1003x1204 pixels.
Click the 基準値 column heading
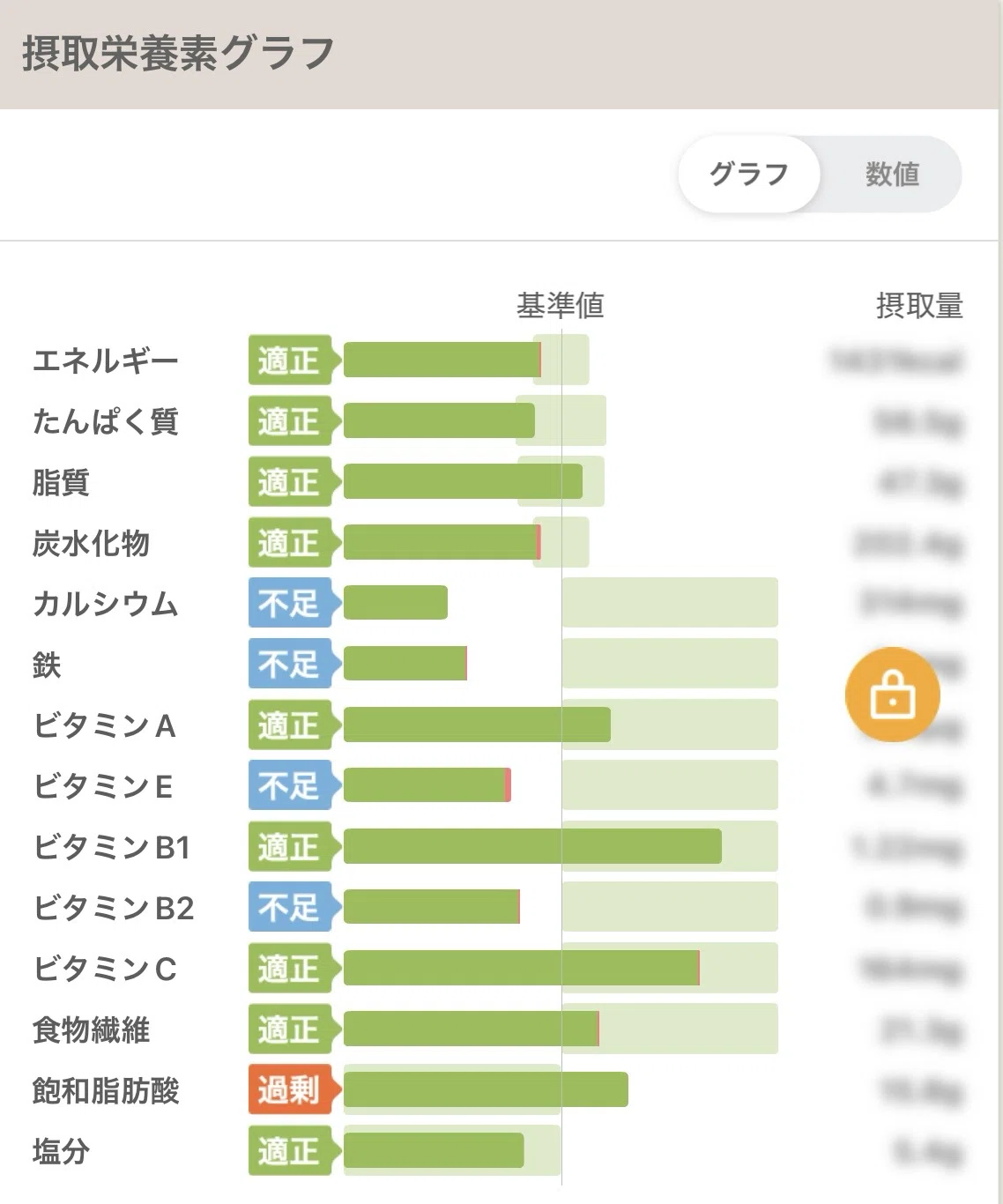[561, 306]
